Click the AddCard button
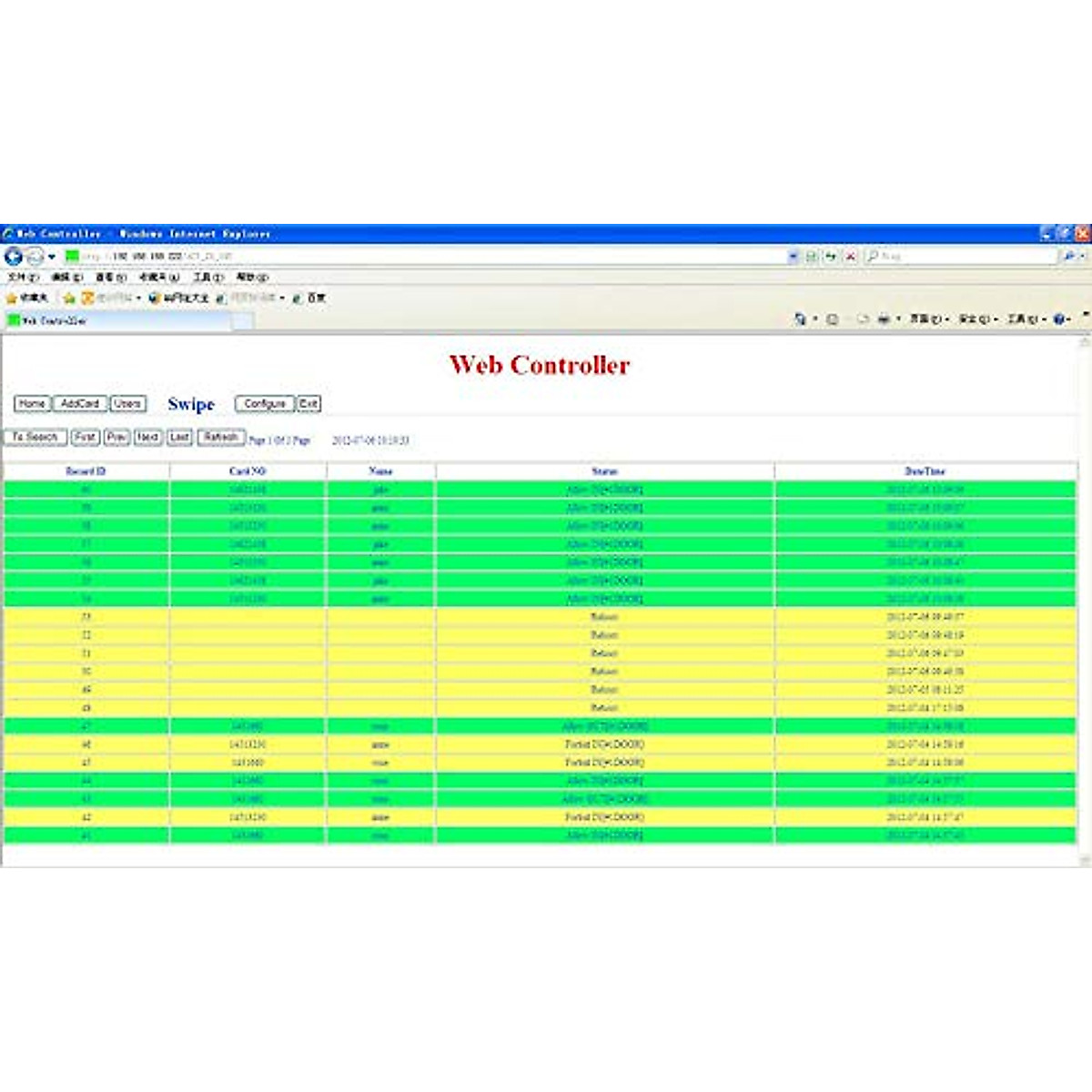 (x=80, y=403)
